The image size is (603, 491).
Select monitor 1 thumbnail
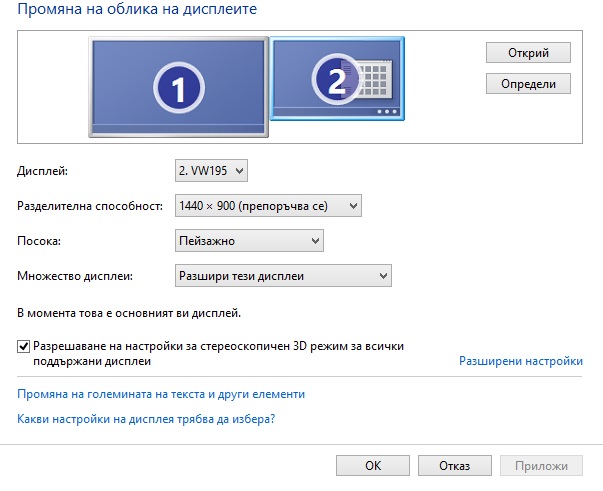click(178, 87)
